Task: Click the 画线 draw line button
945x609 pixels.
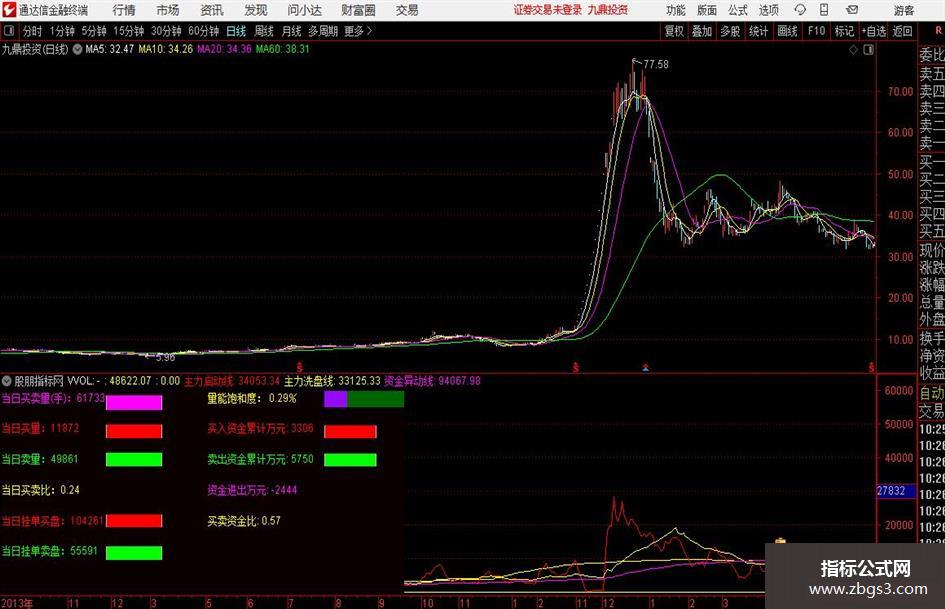Action: (787, 31)
